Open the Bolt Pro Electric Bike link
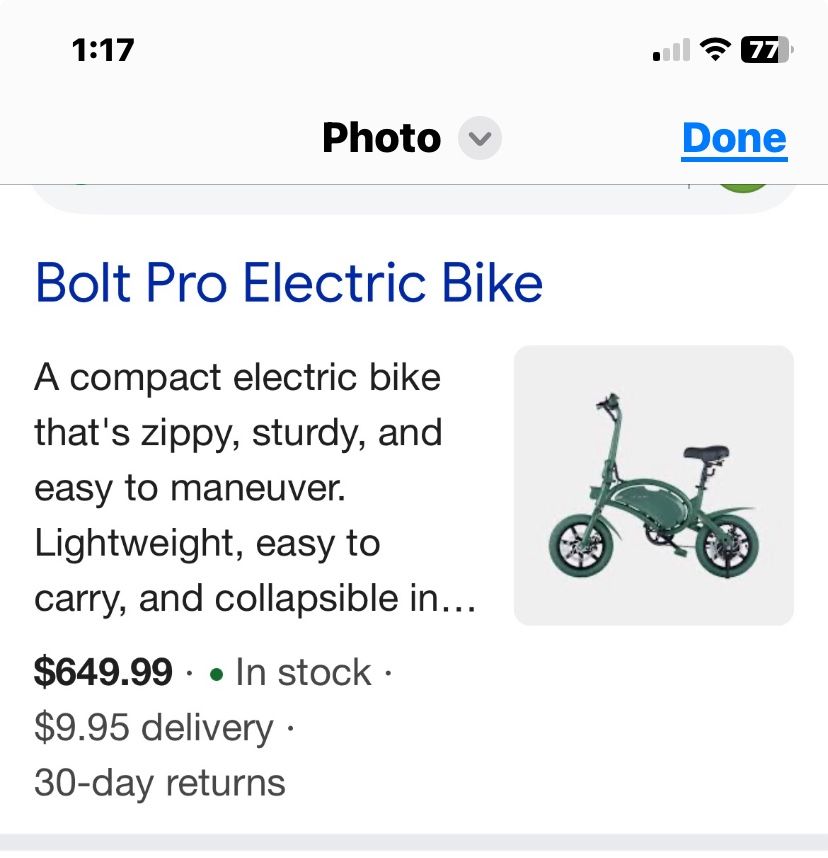 289,283
